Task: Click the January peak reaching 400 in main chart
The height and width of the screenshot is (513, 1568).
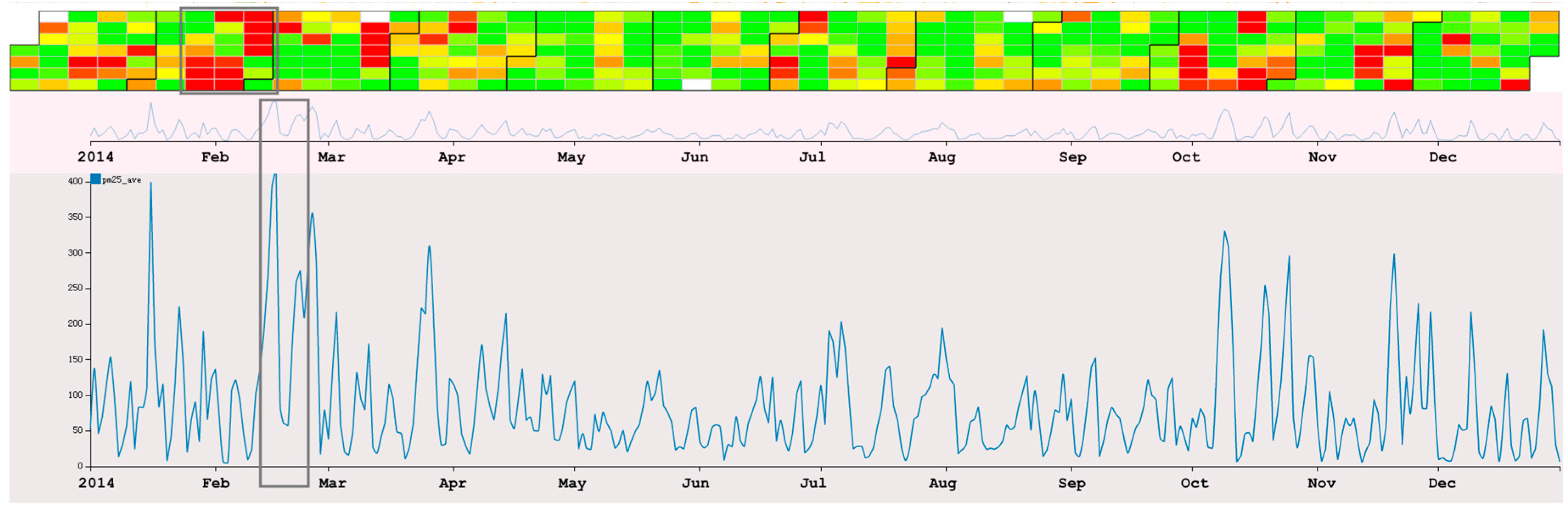Action: pyautogui.click(x=151, y=183)
